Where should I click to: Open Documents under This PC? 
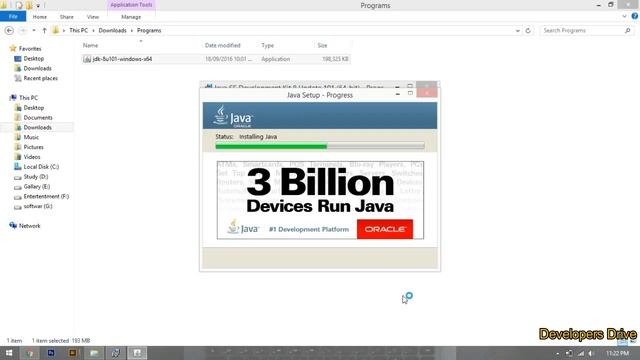click(x=38, y=118)
